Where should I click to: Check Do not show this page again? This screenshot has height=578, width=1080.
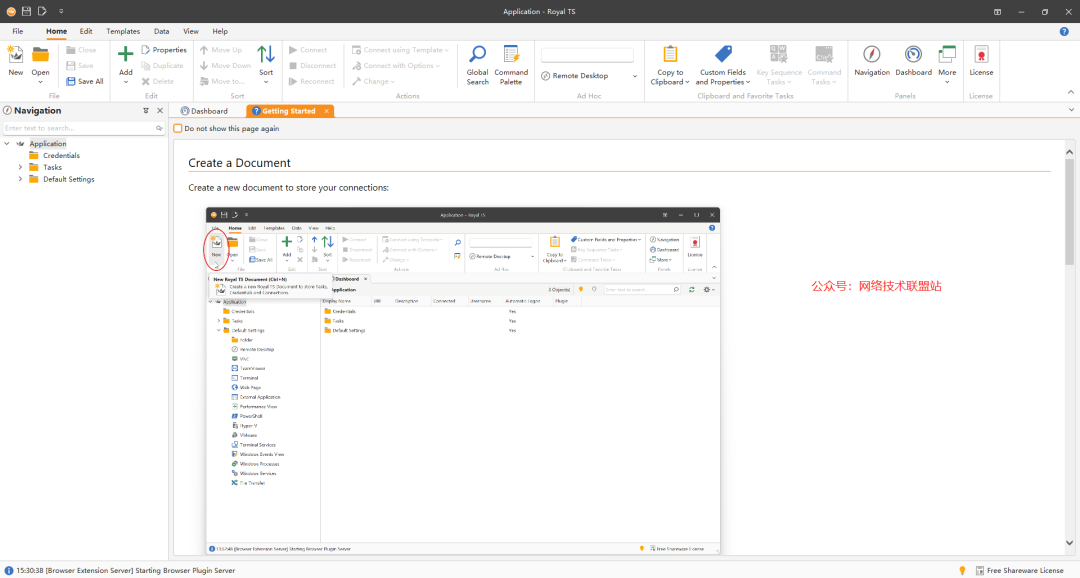(178, 128)
